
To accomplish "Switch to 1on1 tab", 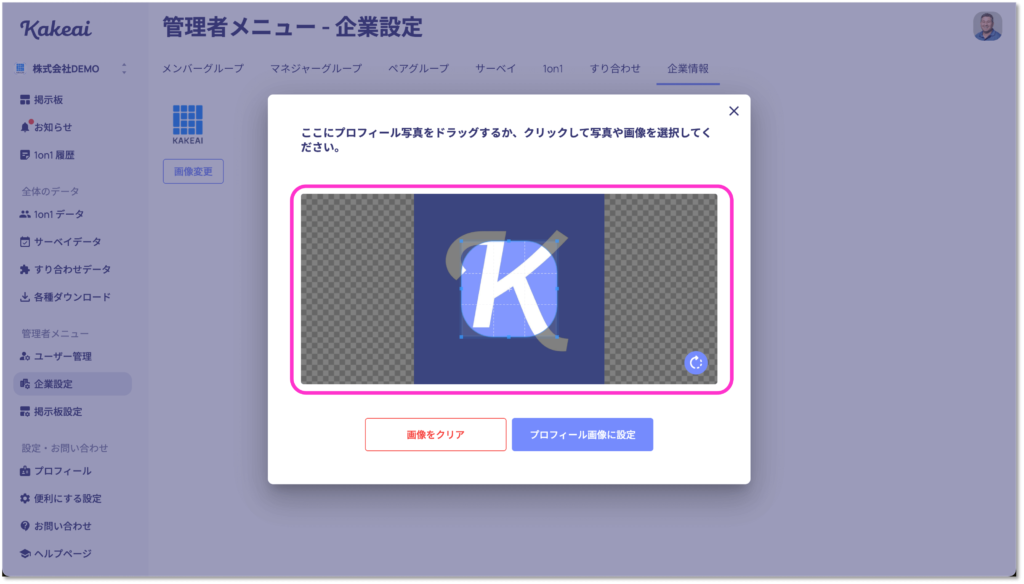I will point(552,69).
